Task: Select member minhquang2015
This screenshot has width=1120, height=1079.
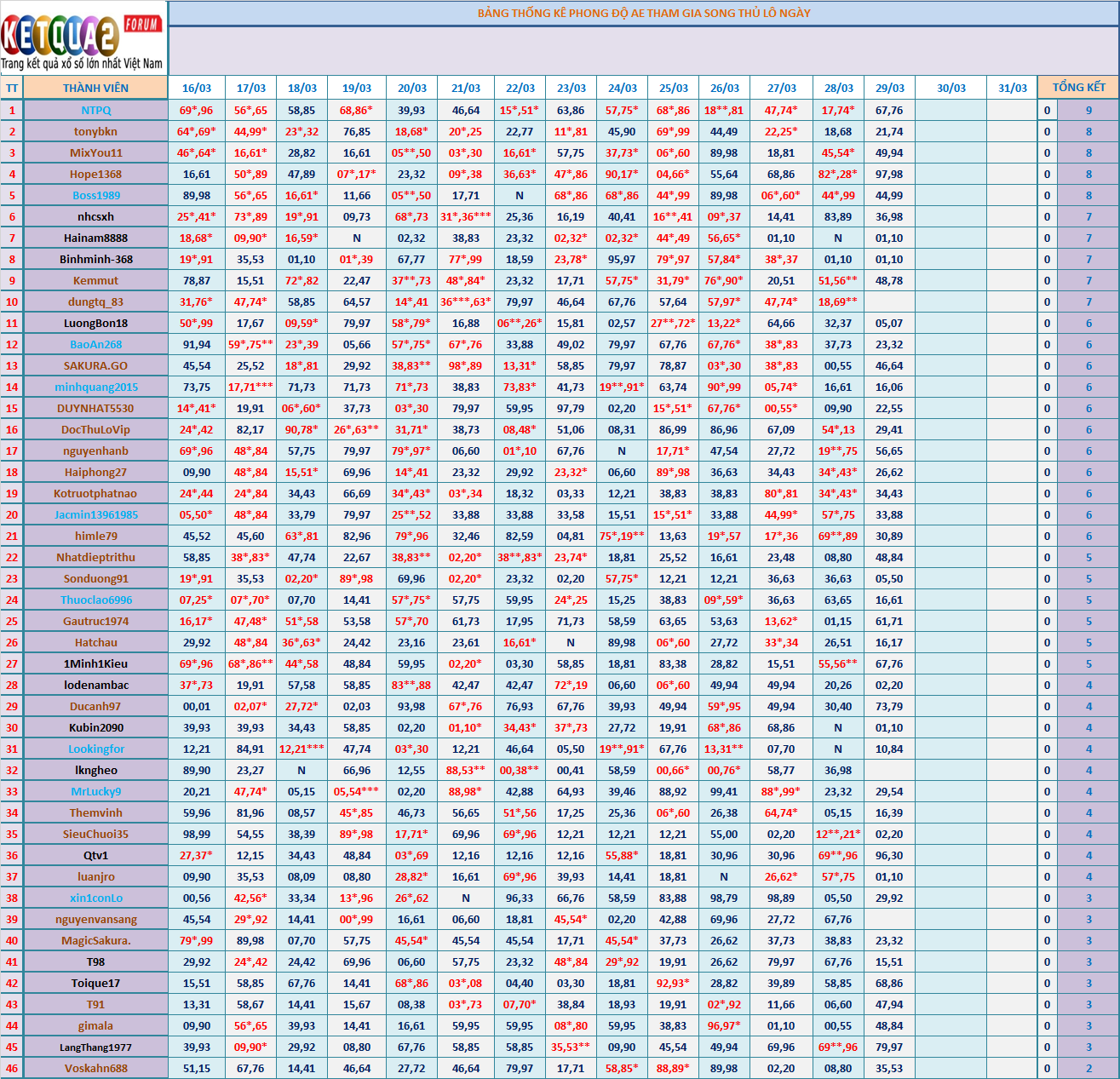Action: 95,387
